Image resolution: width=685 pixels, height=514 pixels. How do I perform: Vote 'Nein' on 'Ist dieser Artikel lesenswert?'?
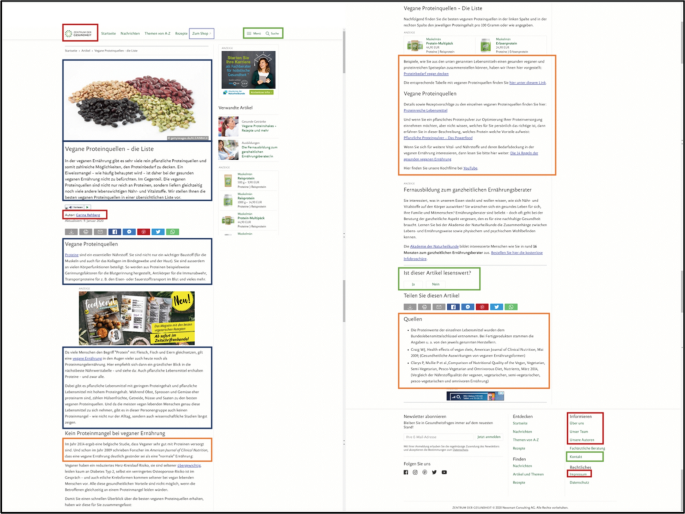436,284
